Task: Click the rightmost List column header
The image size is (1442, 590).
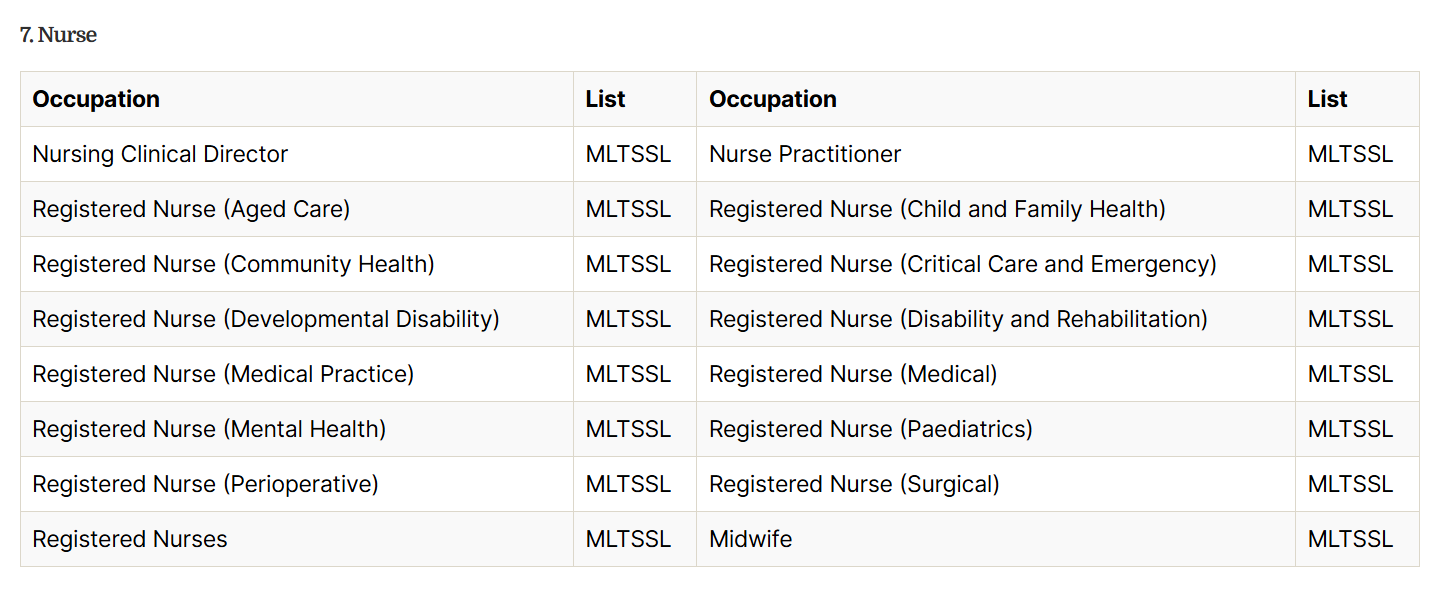Action: pyautogui.click(x=1327, y=99)
